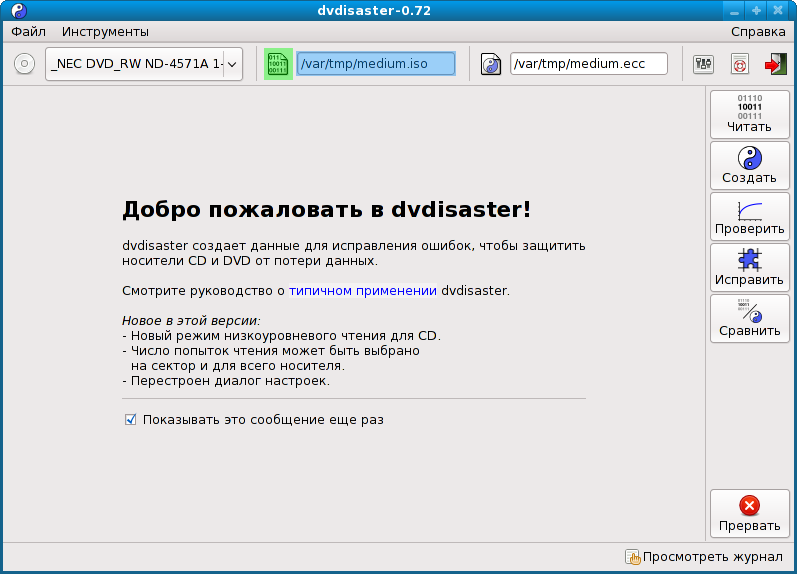Viewport: 797px width, 574px height.
Task: Click the Новое в этой версии text
Action: click(191, 321)
